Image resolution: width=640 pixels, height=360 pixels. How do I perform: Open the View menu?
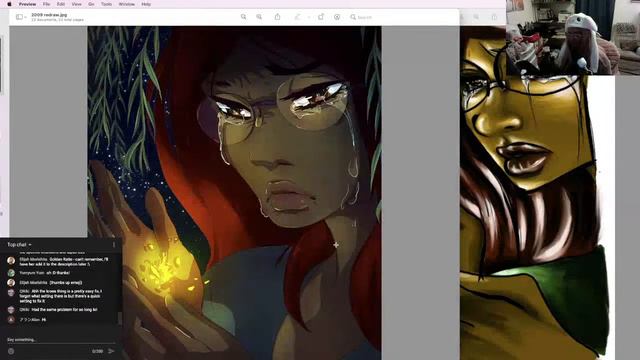76,4
